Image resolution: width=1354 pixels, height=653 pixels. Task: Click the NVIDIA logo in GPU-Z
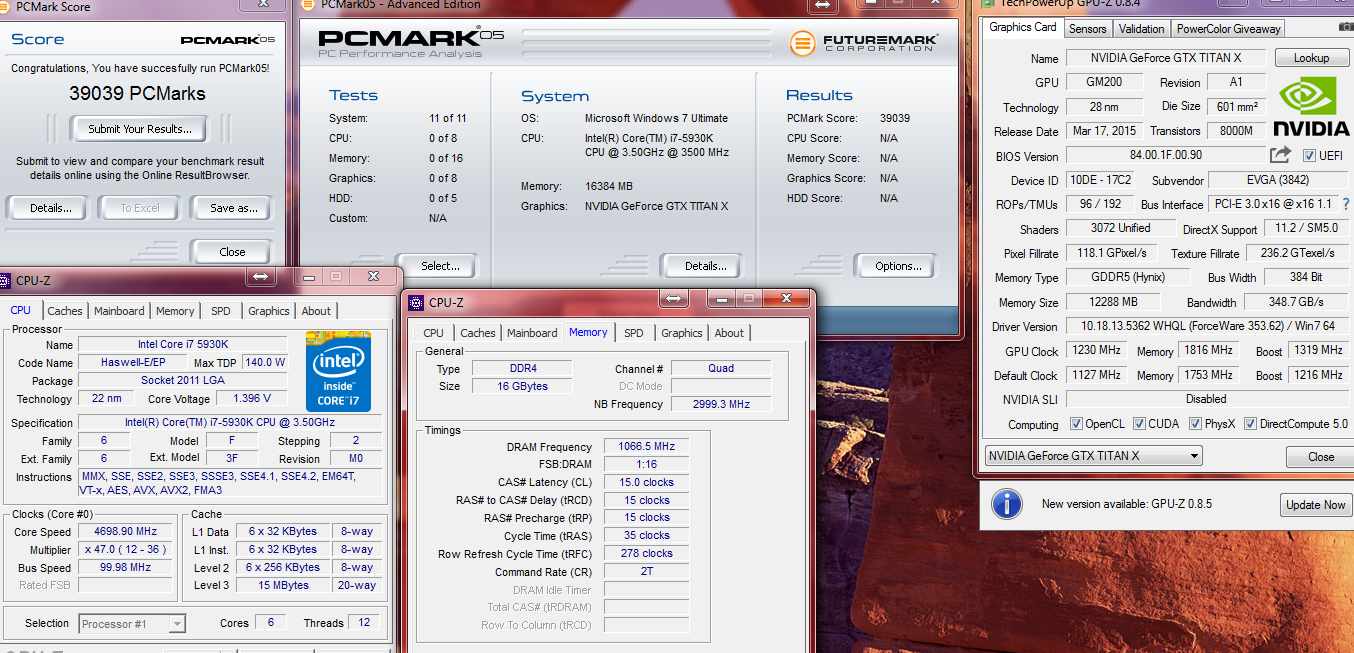pos(1309,107)
